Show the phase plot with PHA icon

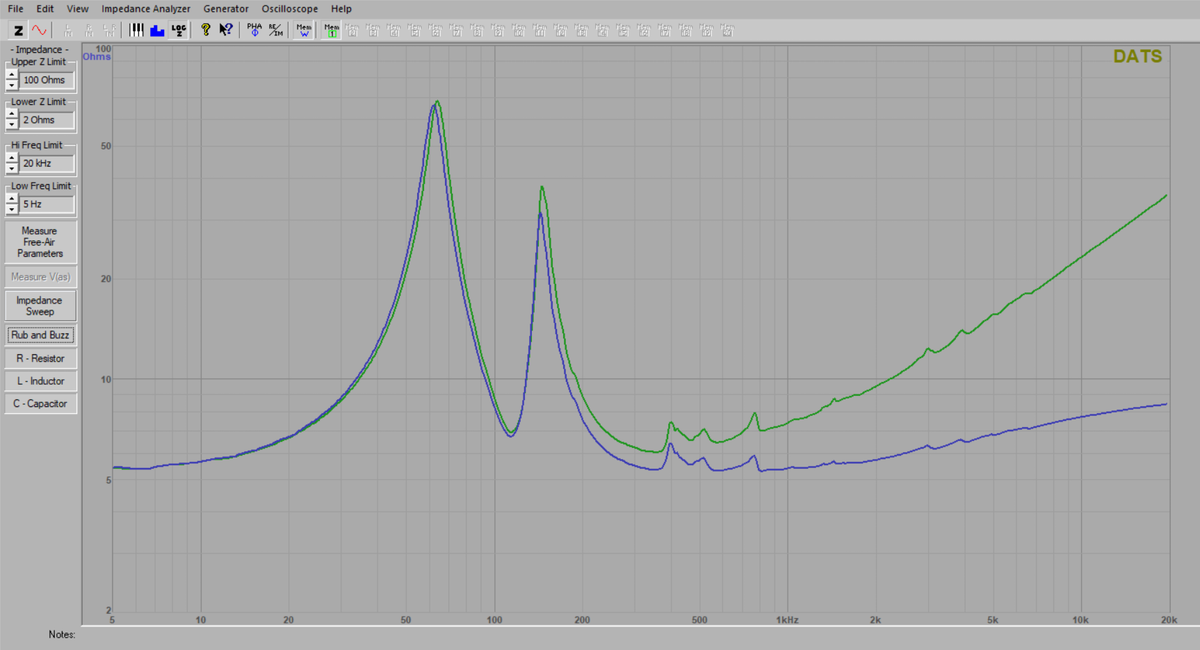tap(254, 30)
